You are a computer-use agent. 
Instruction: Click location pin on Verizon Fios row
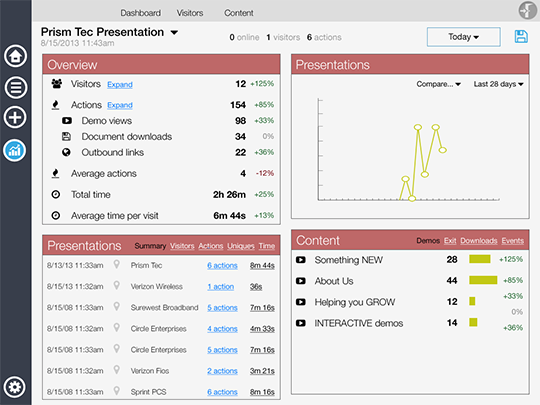[x=117, y=370]
